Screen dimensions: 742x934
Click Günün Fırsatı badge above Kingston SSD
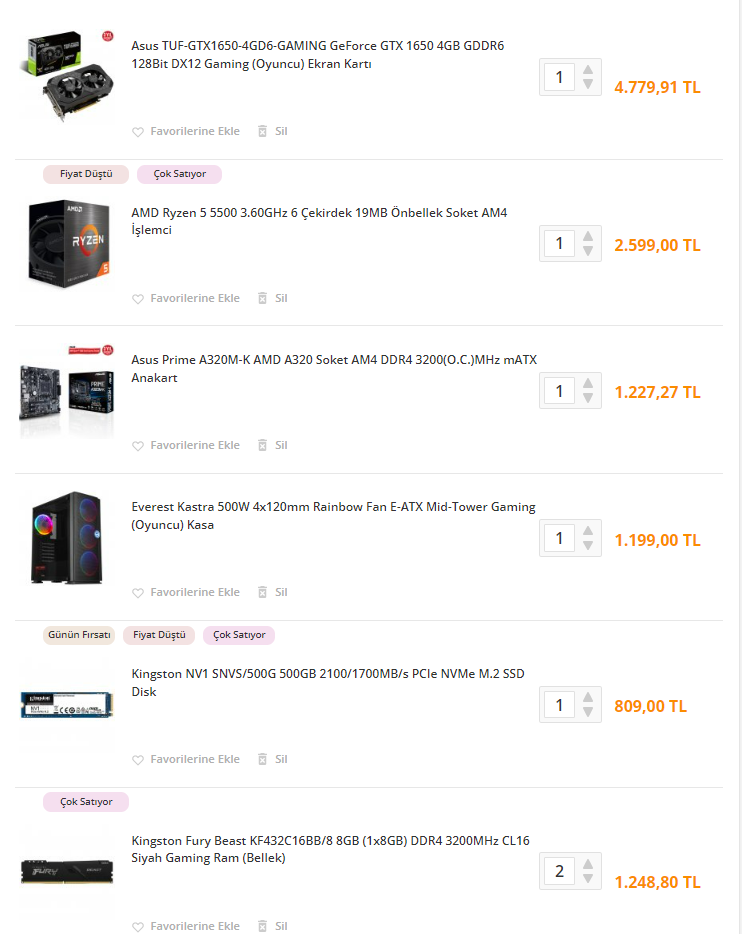point(79,635)
